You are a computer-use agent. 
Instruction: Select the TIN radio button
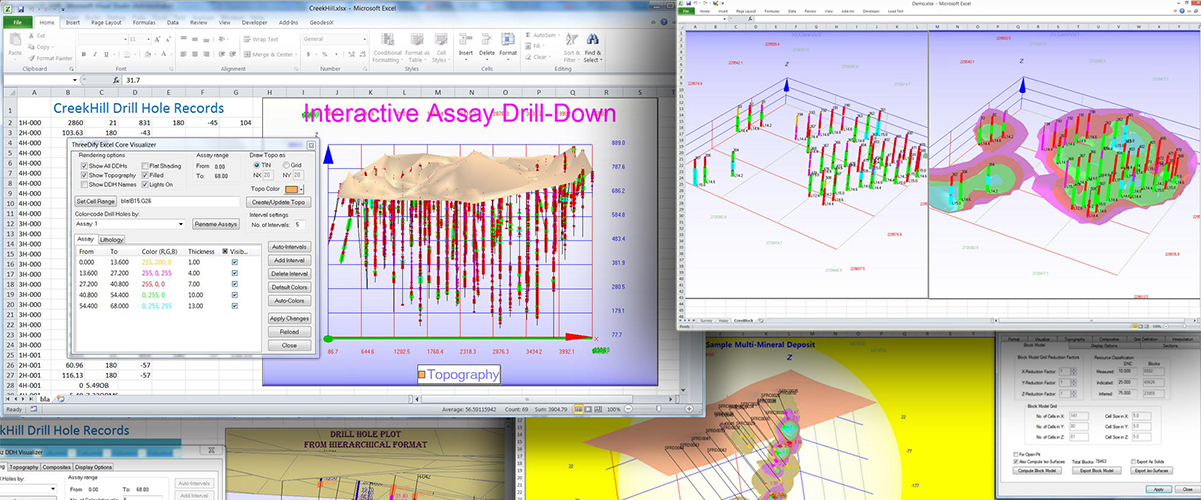point(256,165)
